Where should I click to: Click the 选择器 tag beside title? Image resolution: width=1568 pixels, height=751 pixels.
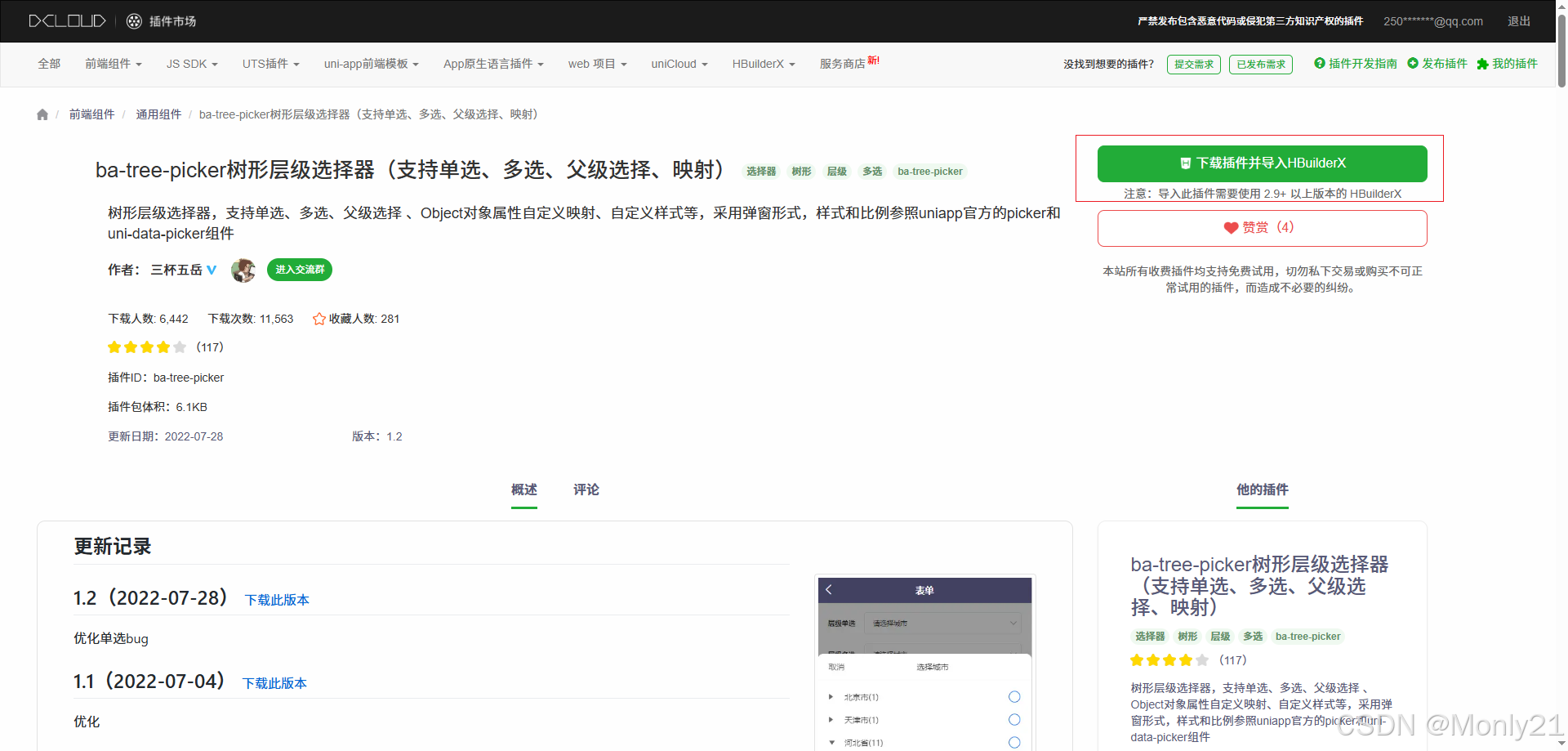pos(761,172)
